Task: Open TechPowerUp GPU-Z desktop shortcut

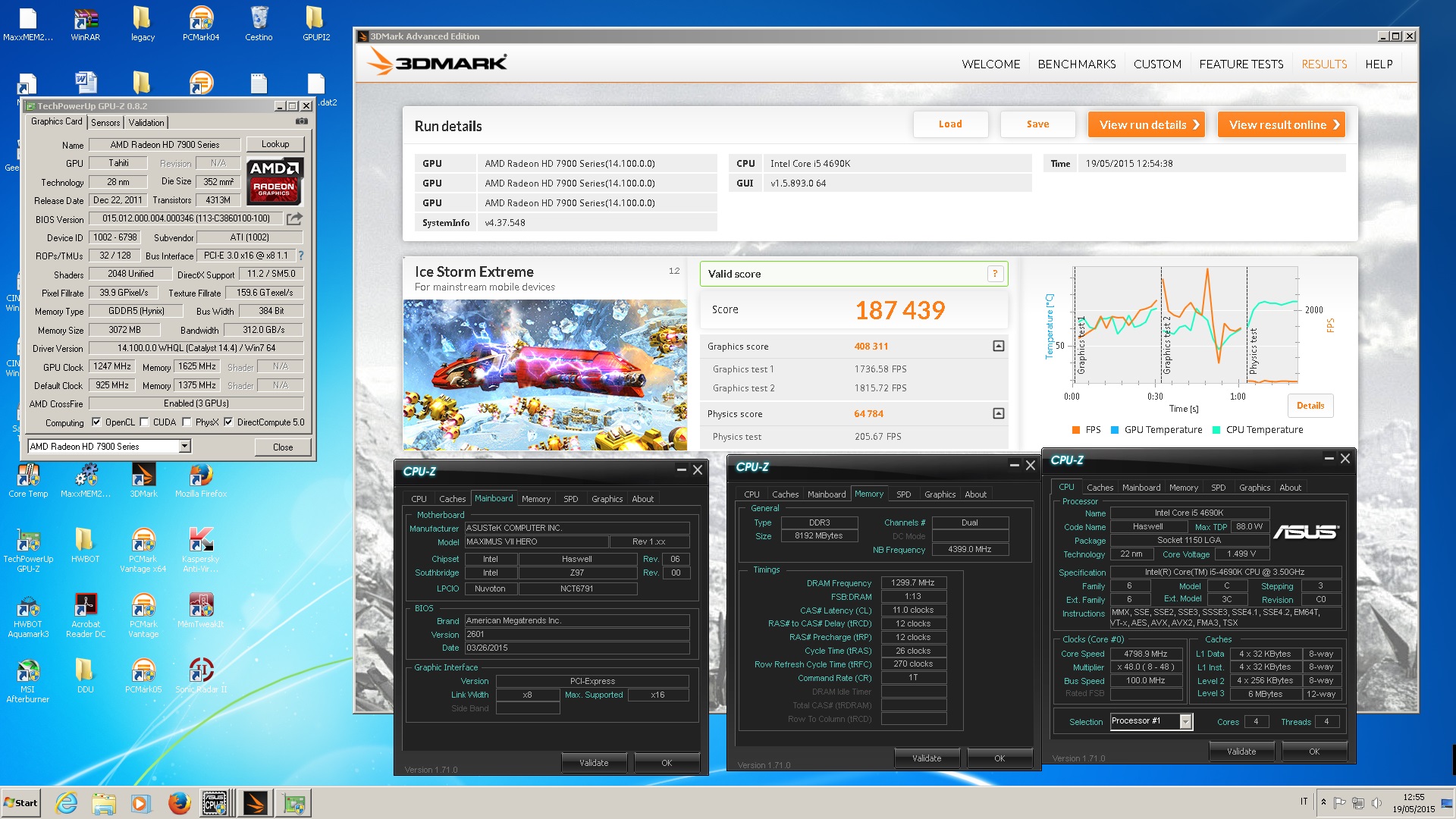Action: pos(28,551)
